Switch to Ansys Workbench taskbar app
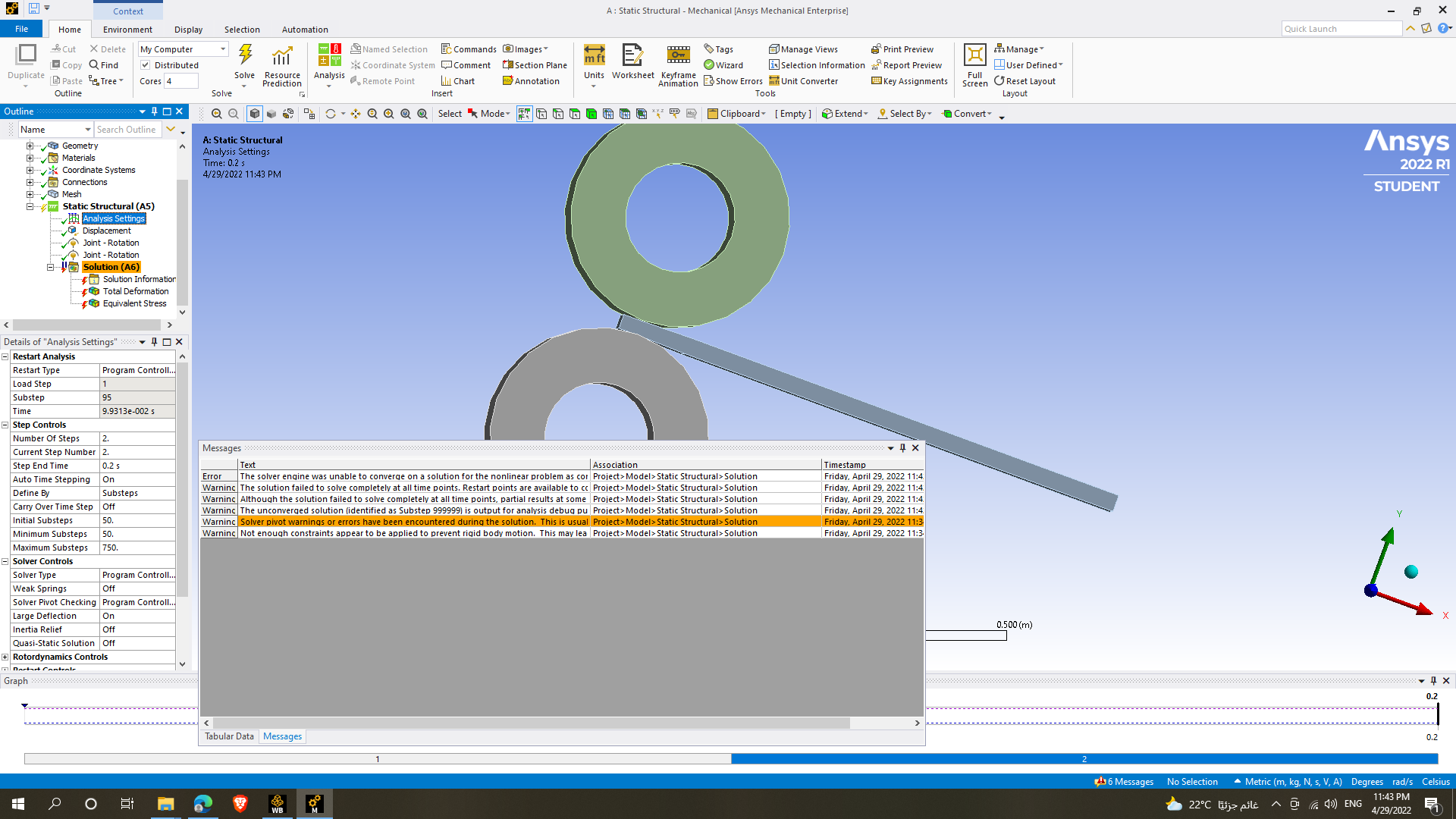This screenshot has width=1456, height=819. coord(278,804)
